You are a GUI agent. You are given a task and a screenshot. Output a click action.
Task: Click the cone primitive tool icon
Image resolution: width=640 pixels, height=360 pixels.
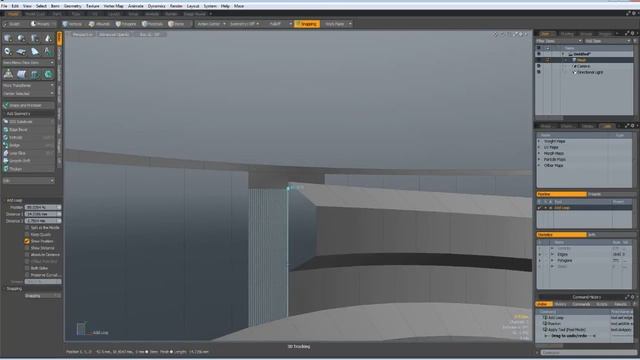(x=48, y=38)
